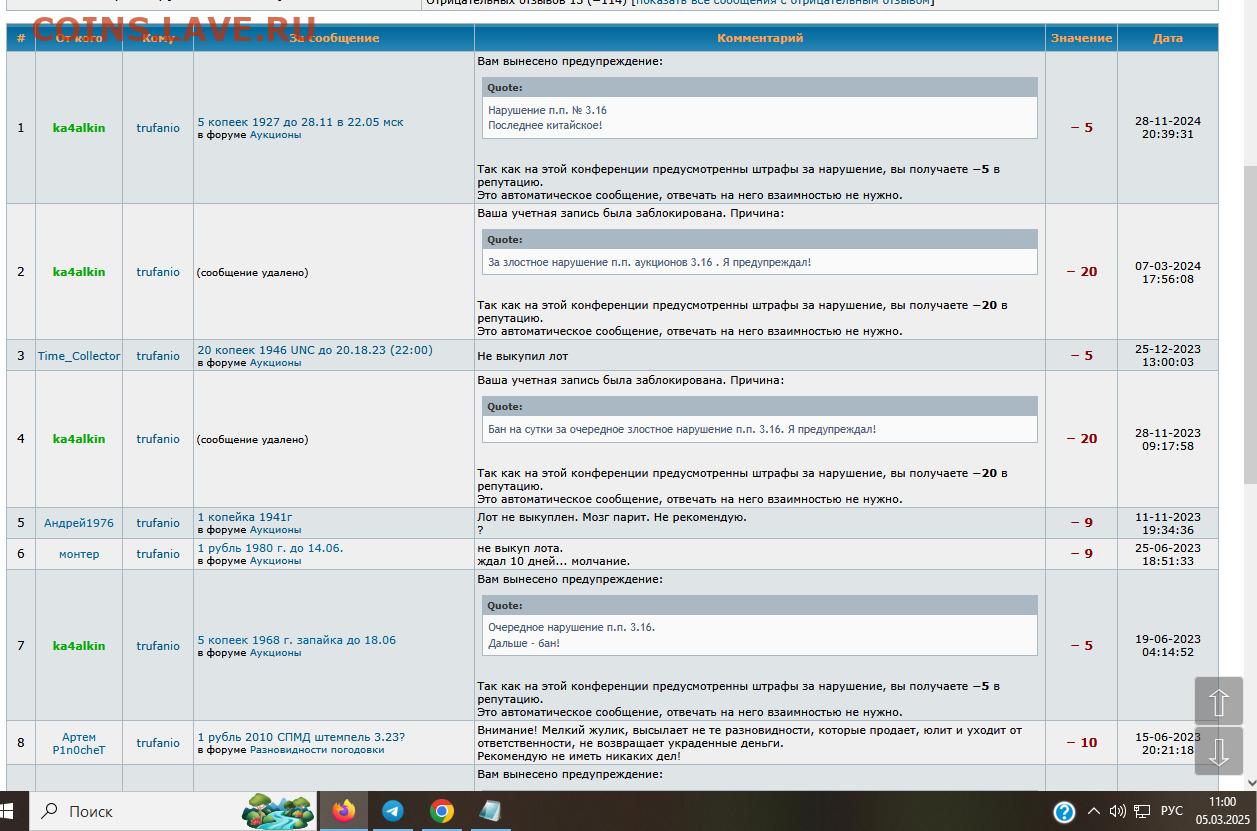Click the 'Комментарий' column header

point(760,38)
